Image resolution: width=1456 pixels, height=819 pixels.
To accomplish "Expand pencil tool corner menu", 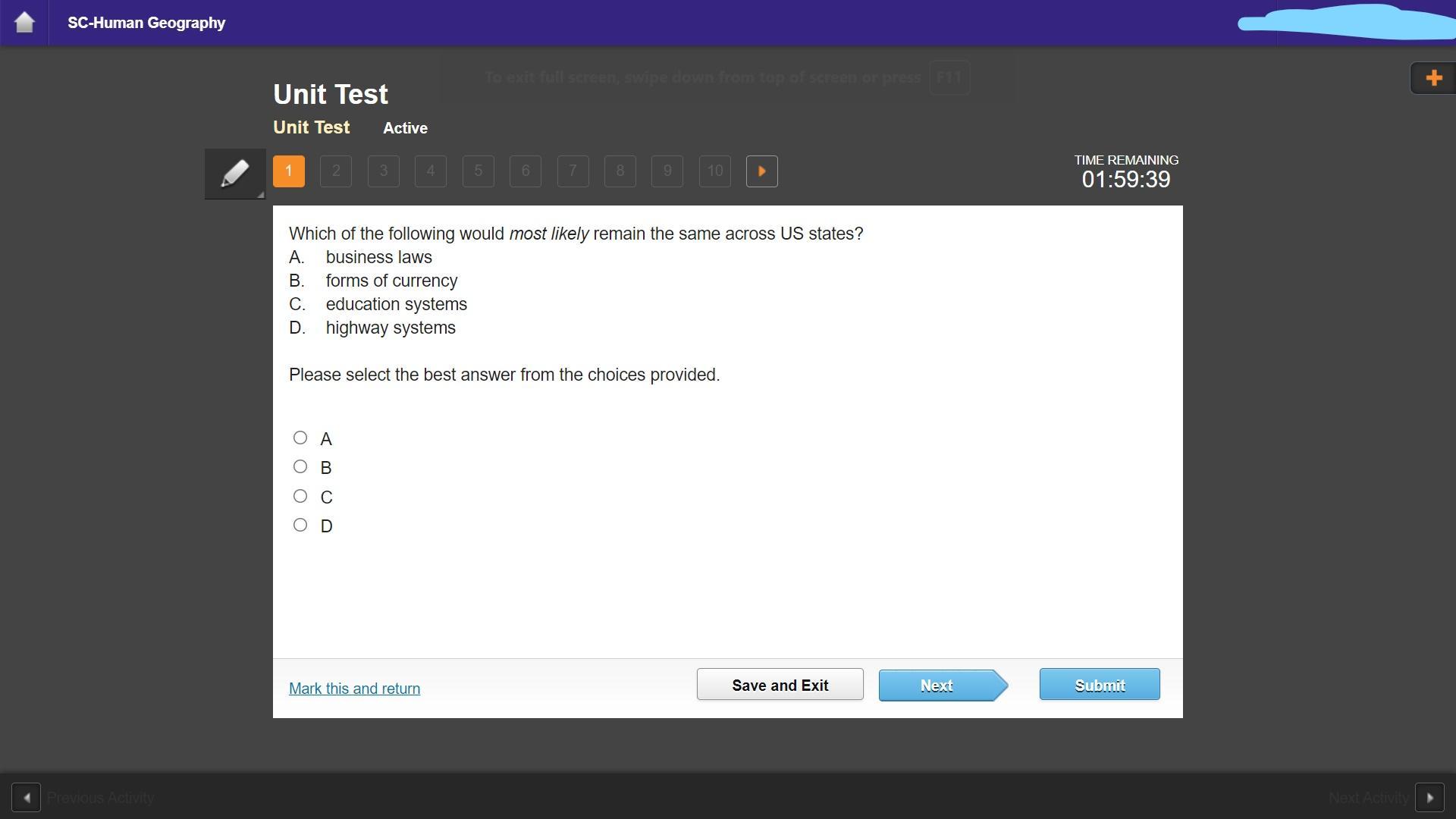I will tap(260, 195).
